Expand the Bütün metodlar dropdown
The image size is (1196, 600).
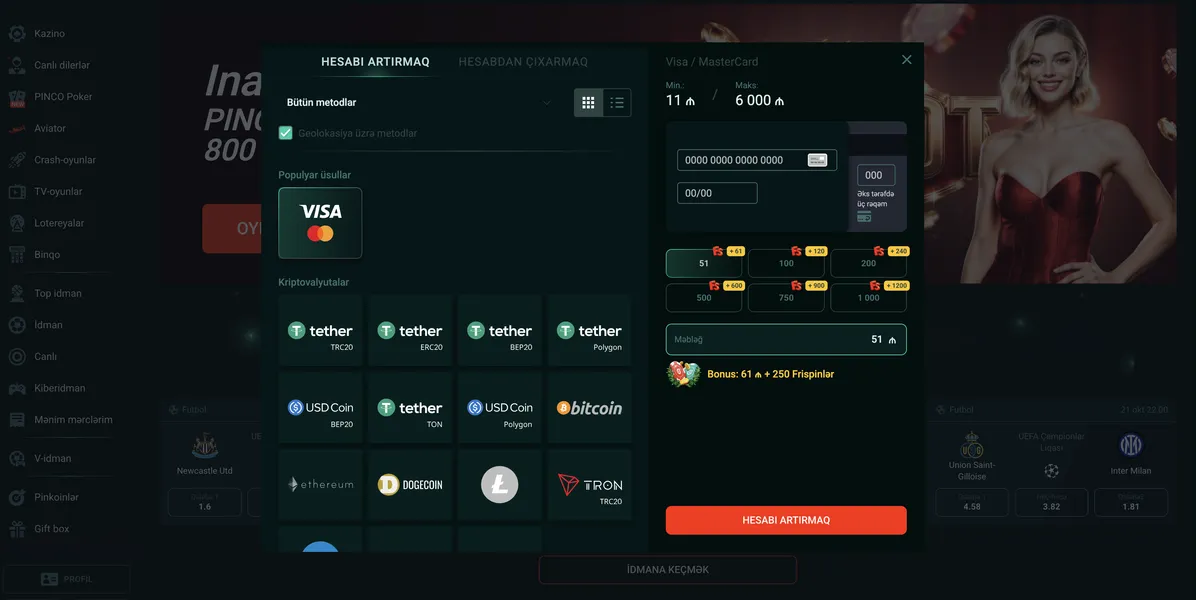419,102
